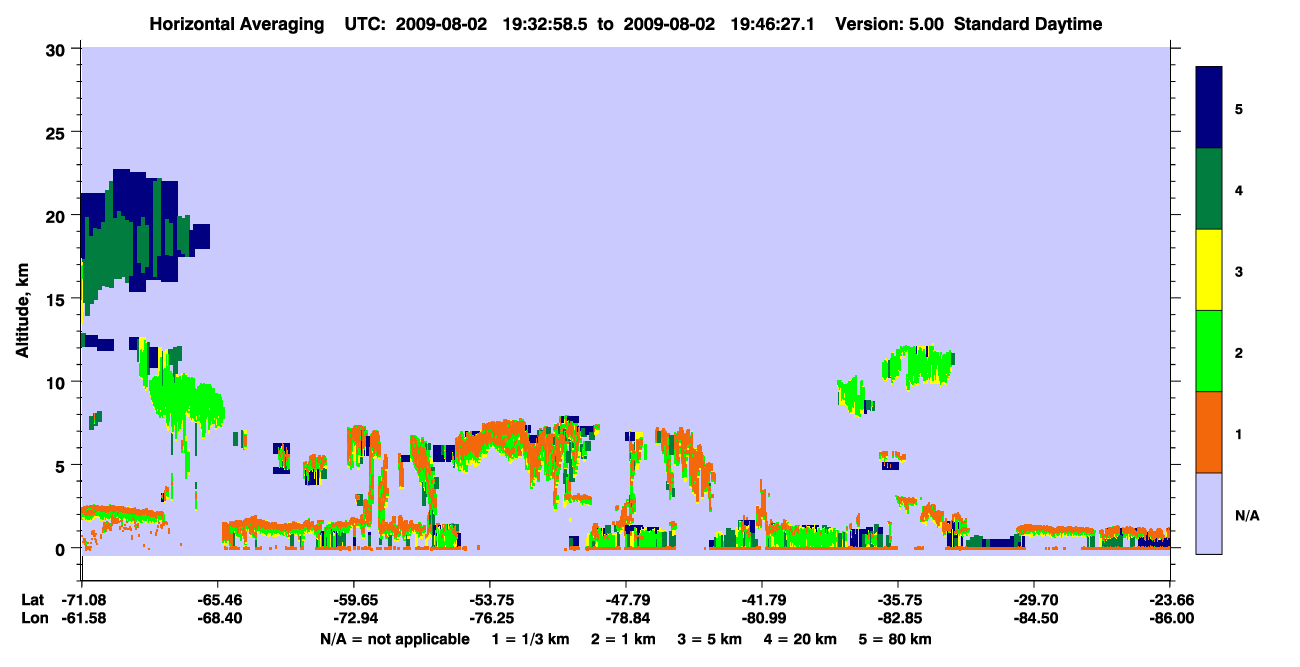Click the colorbar label '1'
Image resolution: width=1300 pixels, height=667 pixels.
1239,433
